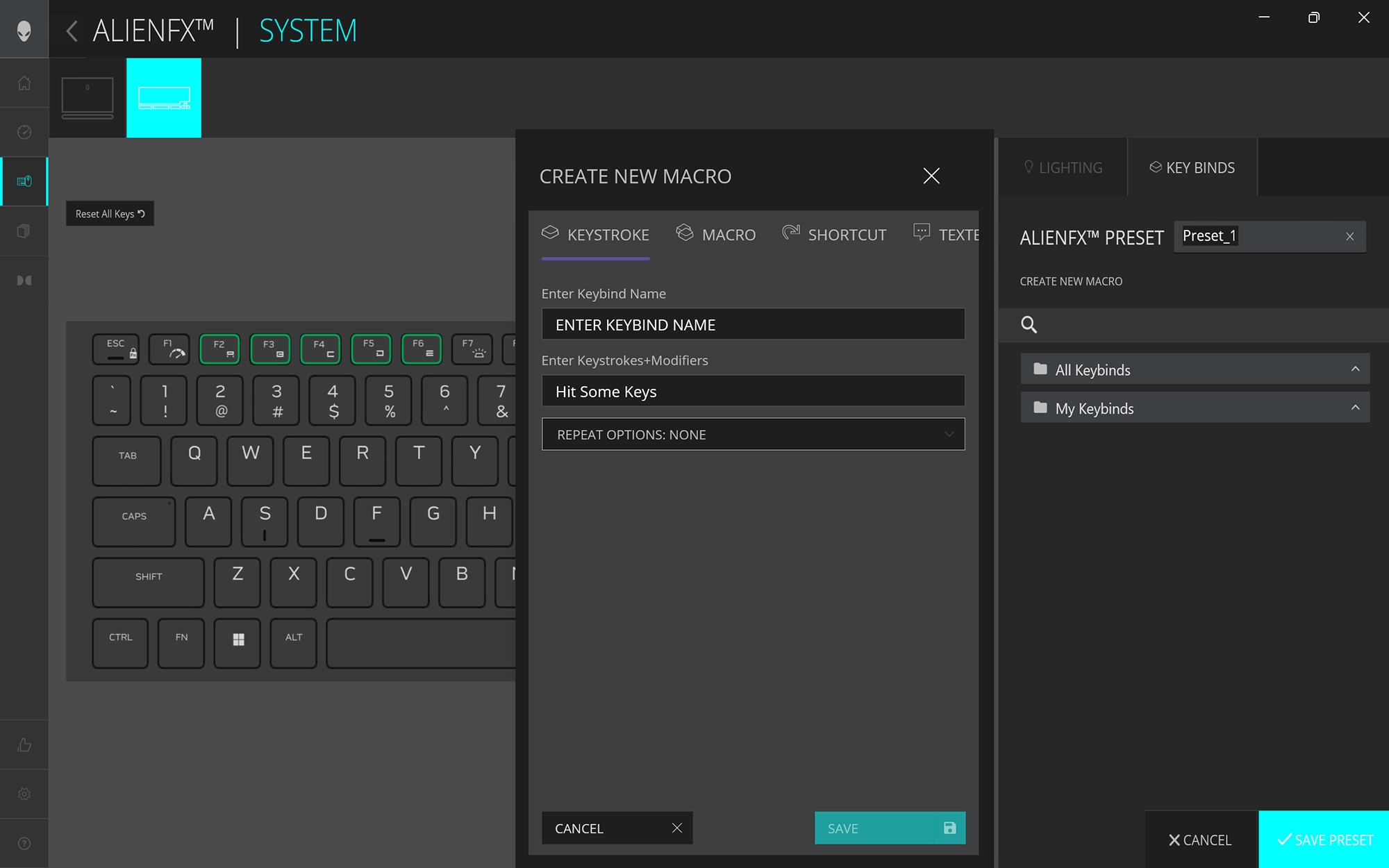
Task: Open the Home sidebar icon
Action: pos(24,83)
